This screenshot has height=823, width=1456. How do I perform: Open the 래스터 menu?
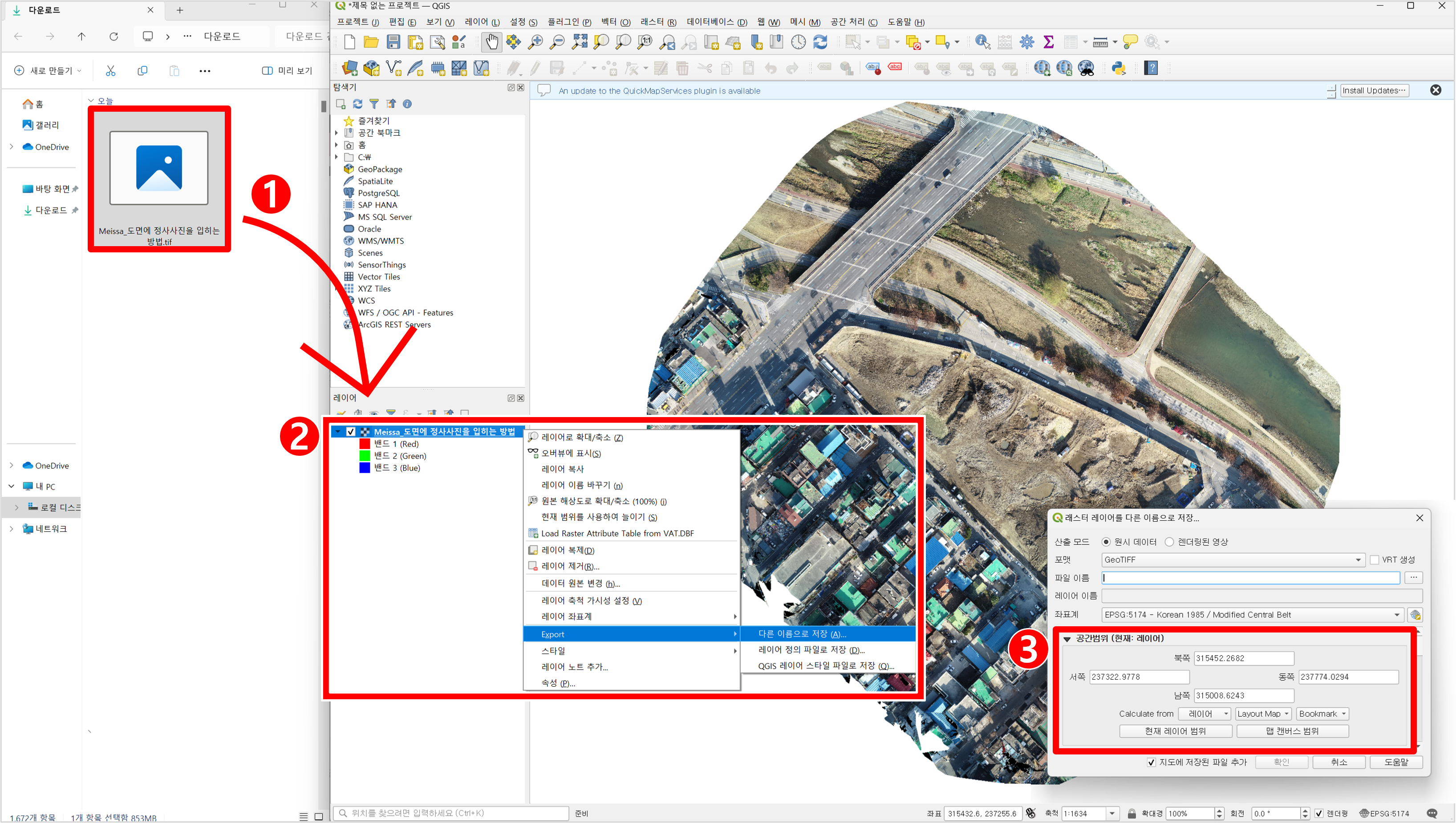click(x=658, y=22)
